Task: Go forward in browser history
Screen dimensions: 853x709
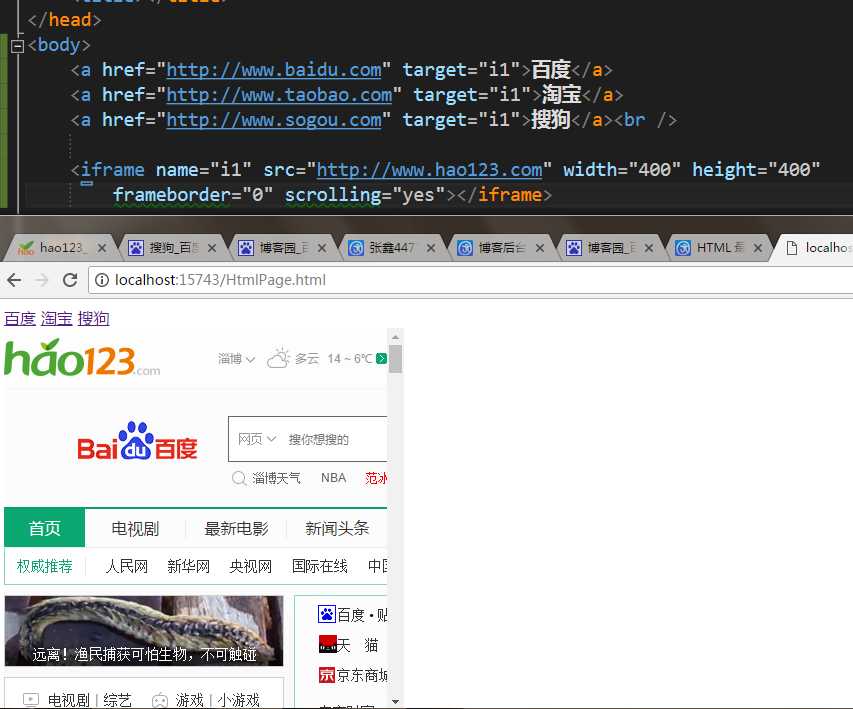Action: (42, 280)
